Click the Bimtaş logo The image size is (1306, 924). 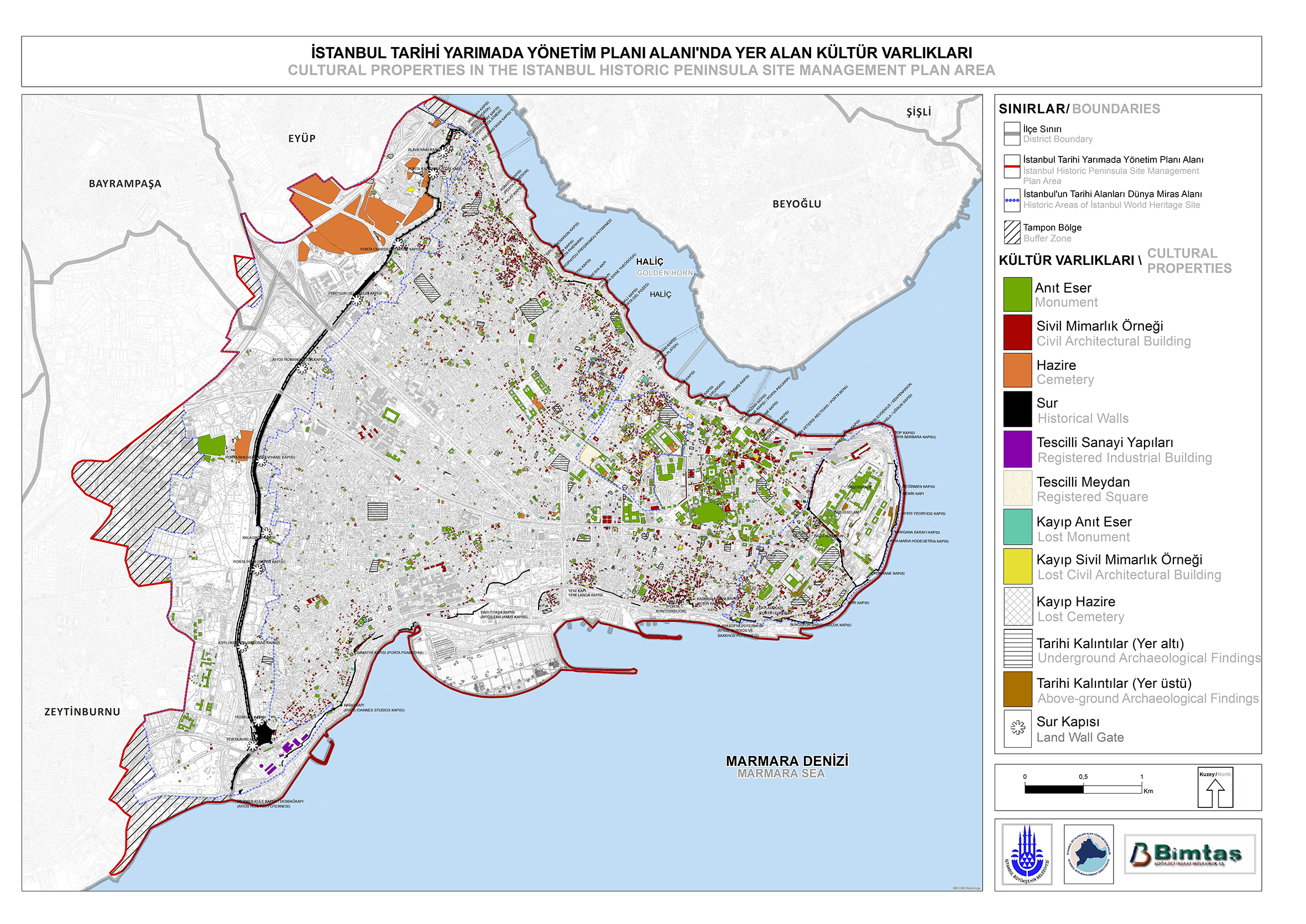click(1189, 854)
